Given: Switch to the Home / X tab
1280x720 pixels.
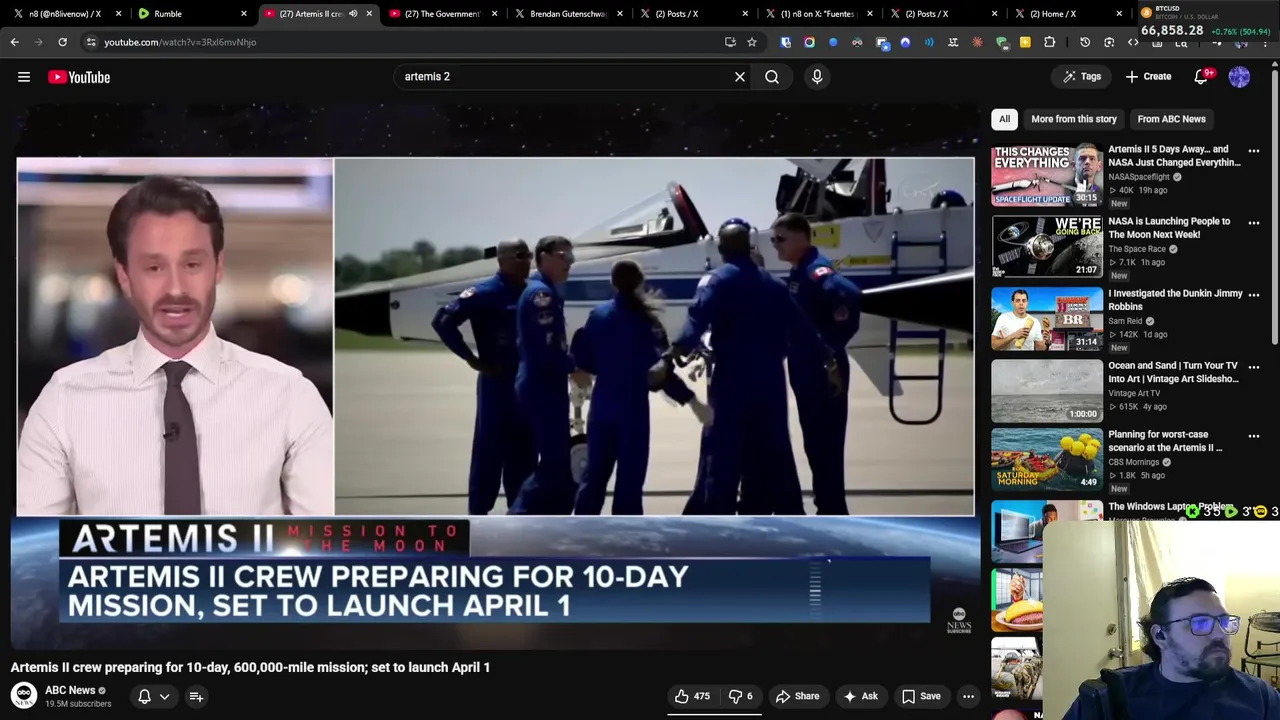Looking at the screenshot, I should 1067,14.
